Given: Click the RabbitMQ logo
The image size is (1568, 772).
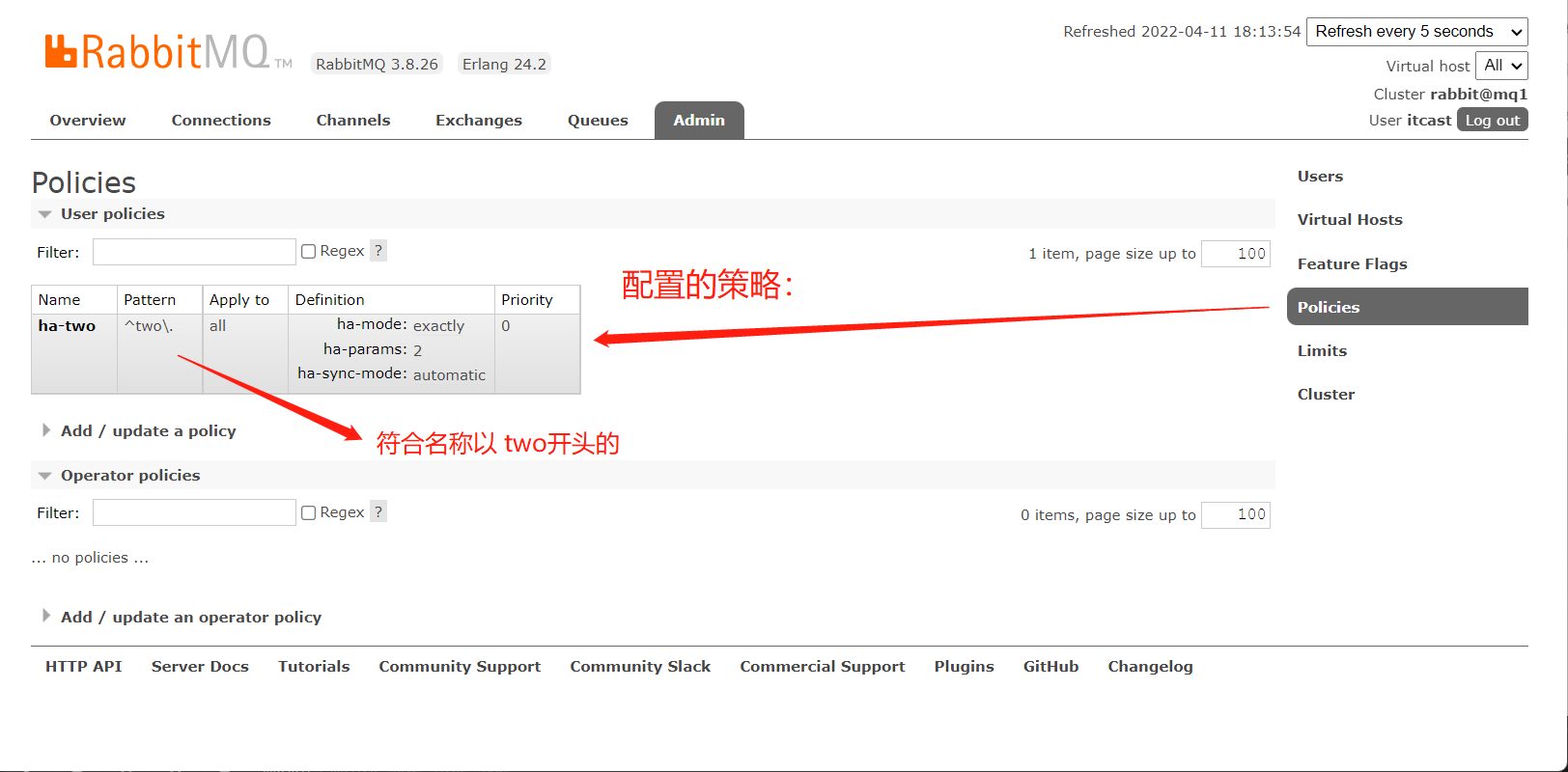Looking at the screenshot, I should point(168,52).
